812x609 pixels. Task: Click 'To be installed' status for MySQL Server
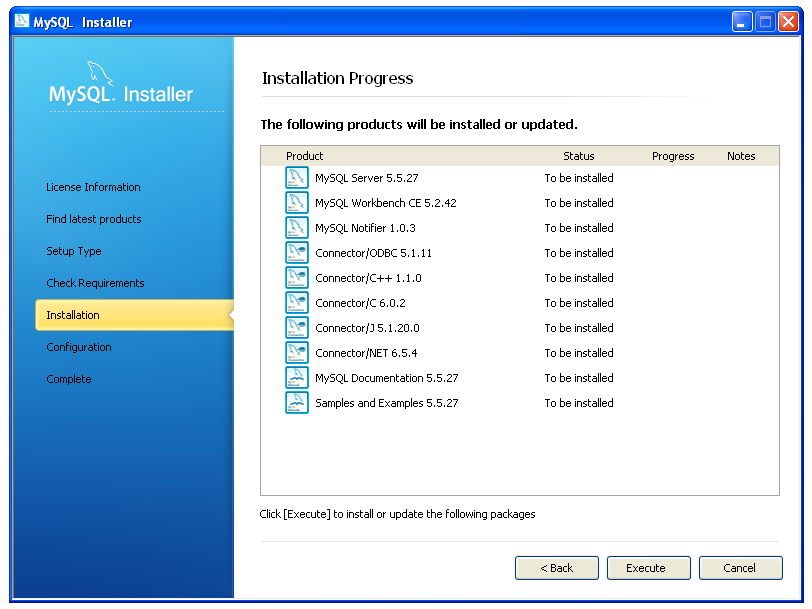click(x=579, y=178)
